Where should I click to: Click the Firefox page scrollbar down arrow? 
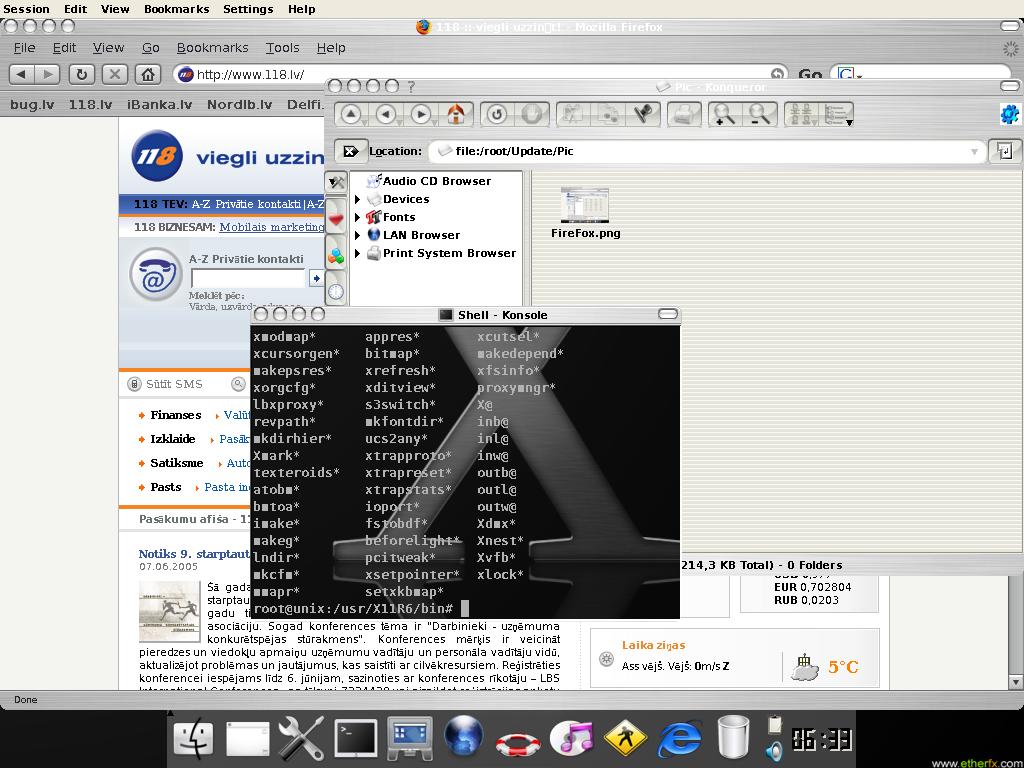(1016, 682)
